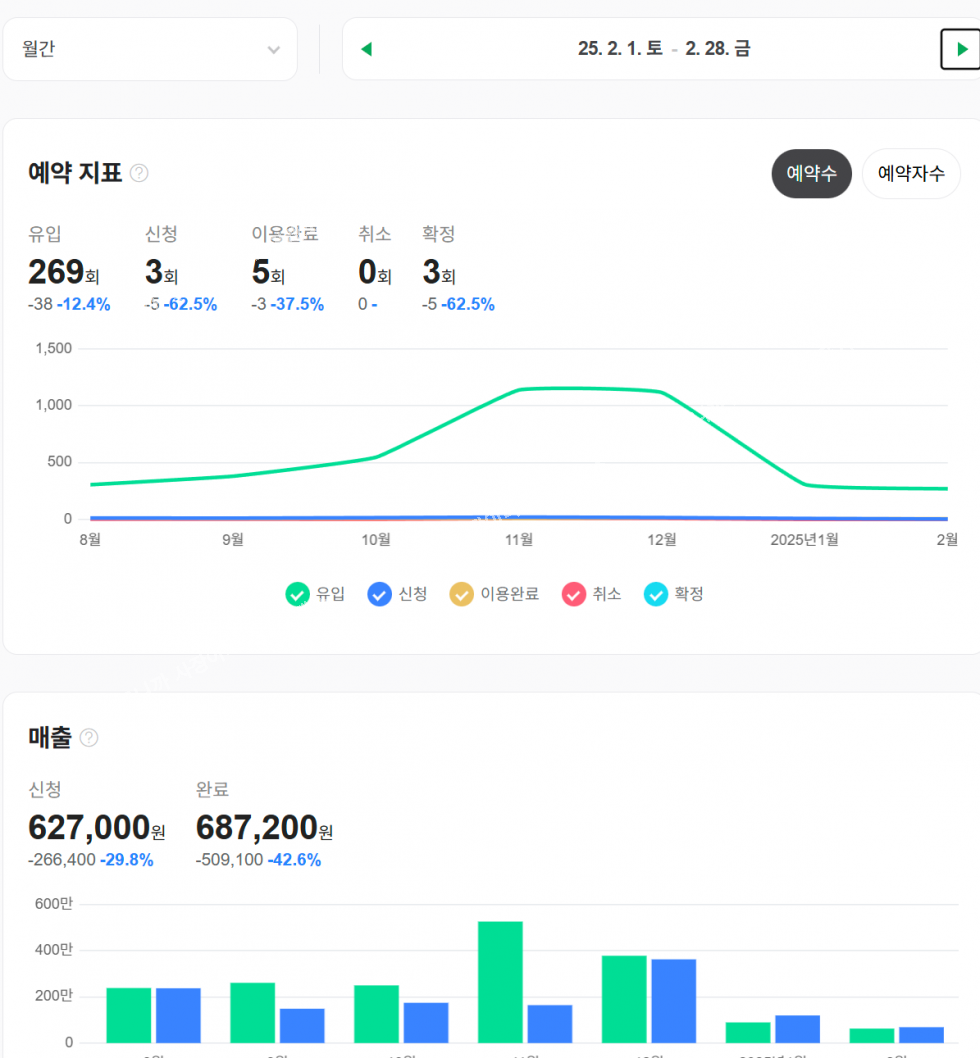Click help icon next to 매출 title

[89, 738]
